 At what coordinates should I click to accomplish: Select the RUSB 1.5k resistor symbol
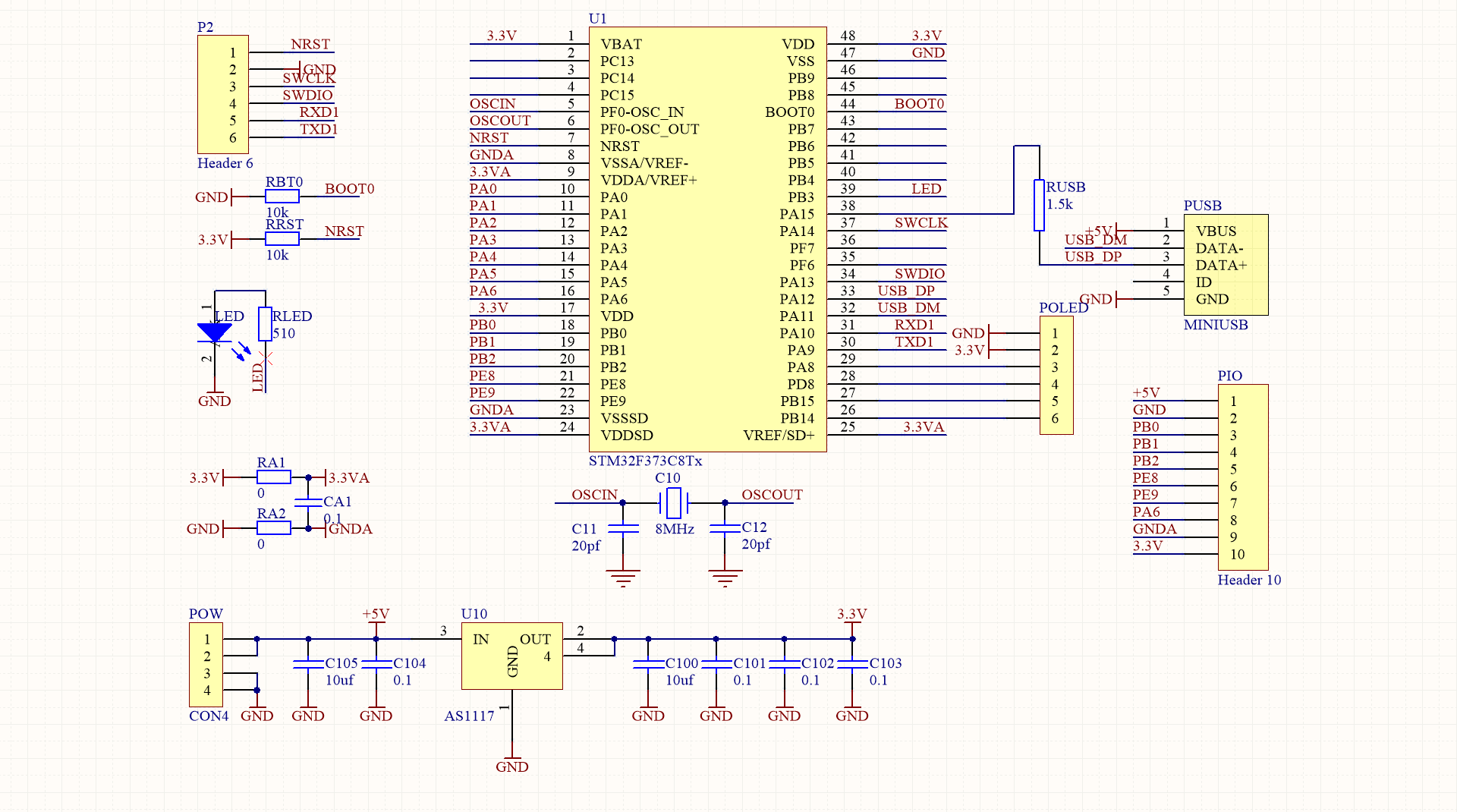(x=1038, y=206)
